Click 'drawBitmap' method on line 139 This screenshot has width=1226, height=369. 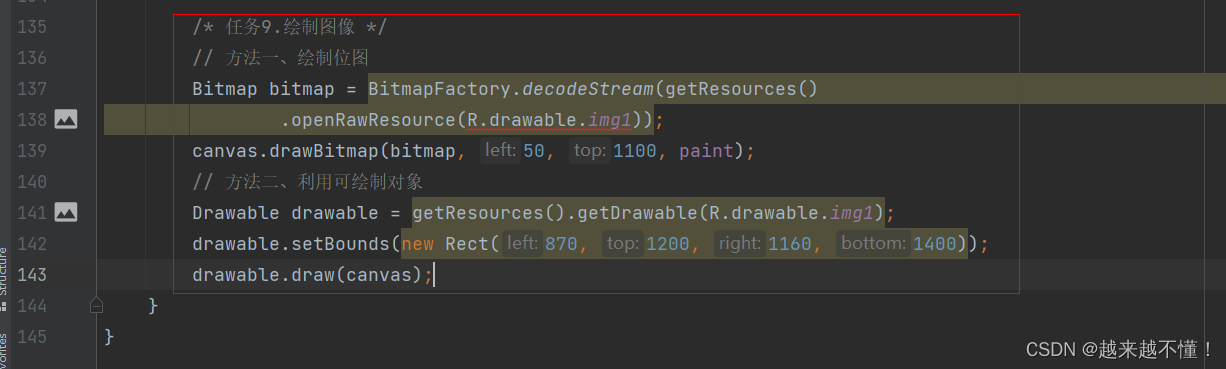325,151
